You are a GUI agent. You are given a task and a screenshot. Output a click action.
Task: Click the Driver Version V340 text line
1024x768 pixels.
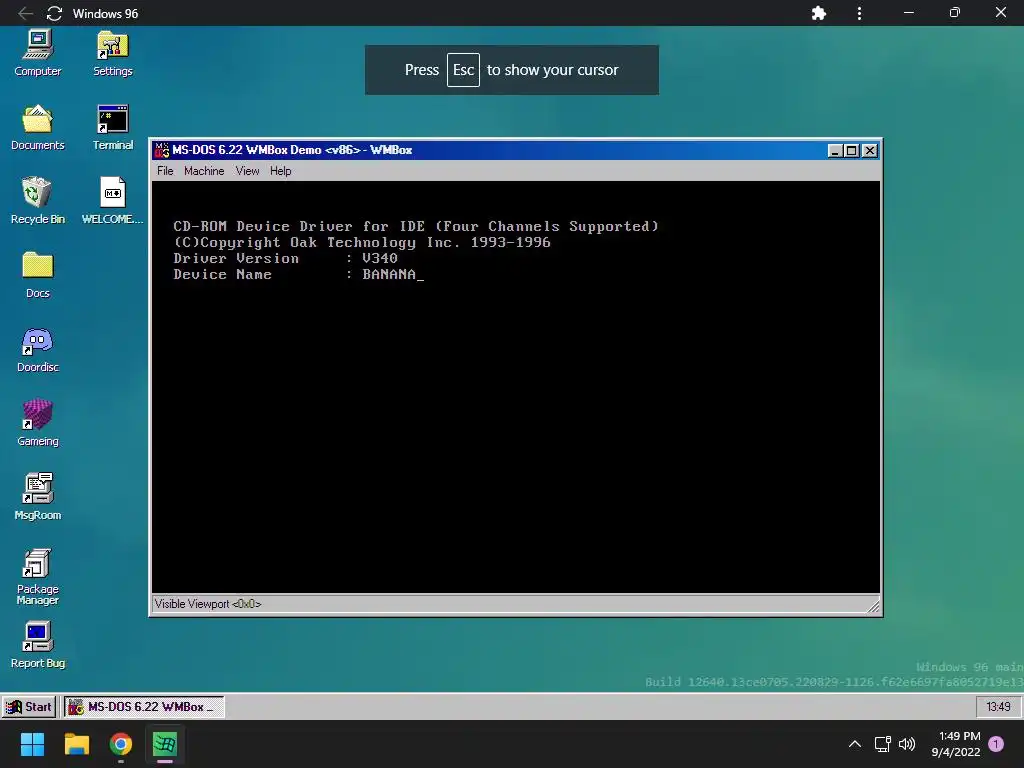click(x=285, y=259)
